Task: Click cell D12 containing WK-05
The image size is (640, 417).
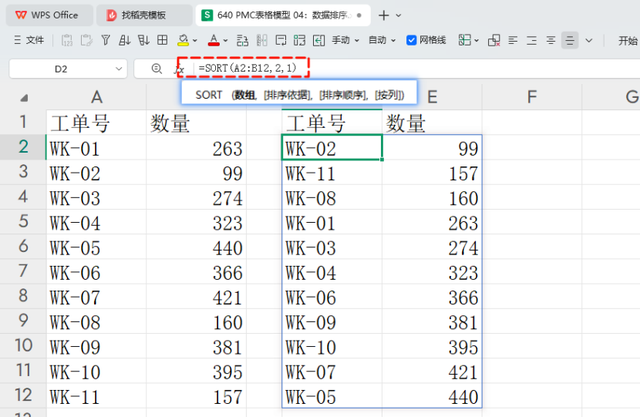Action: point(332,396)
